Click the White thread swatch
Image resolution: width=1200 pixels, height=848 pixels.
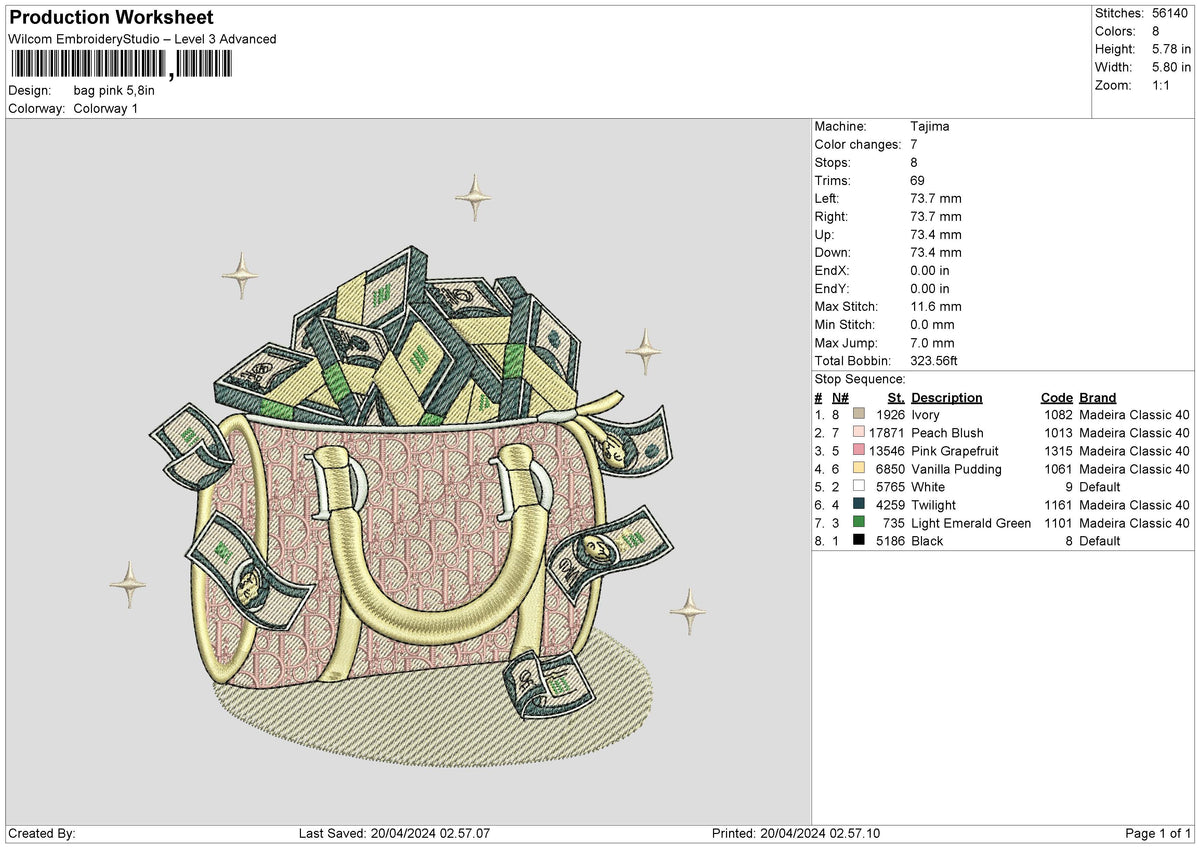(859, 487)
